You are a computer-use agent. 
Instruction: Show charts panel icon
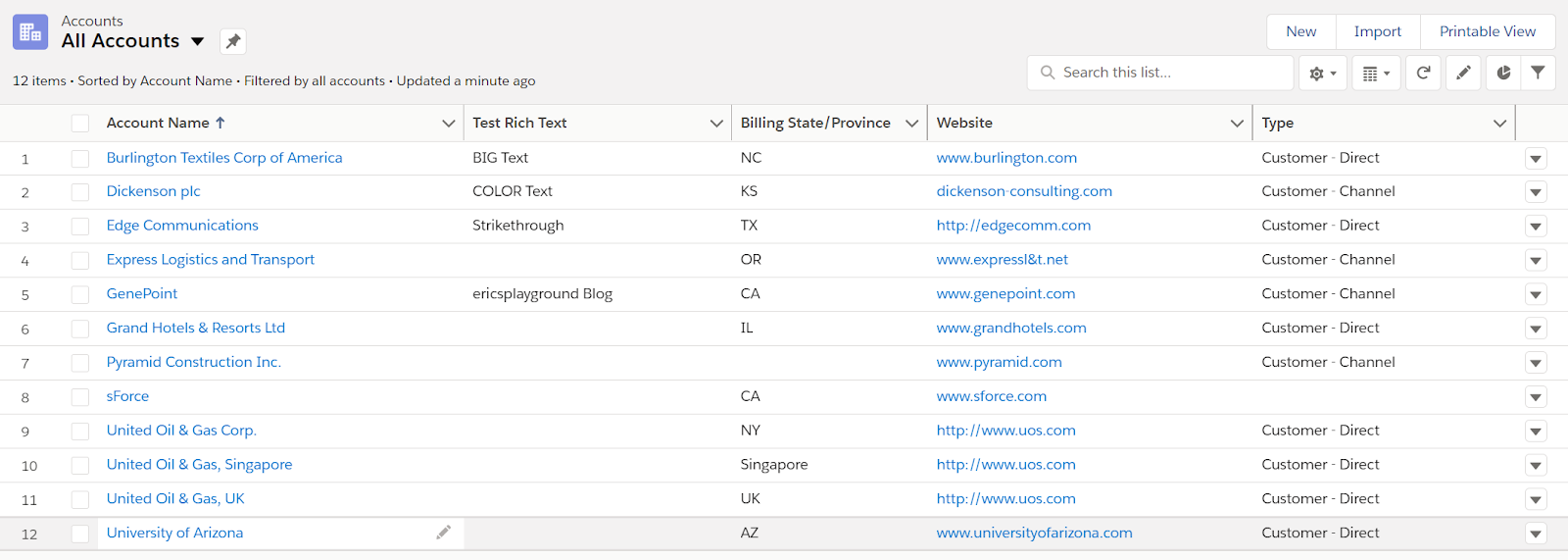pyautogui.click(x=1503, y=73)
